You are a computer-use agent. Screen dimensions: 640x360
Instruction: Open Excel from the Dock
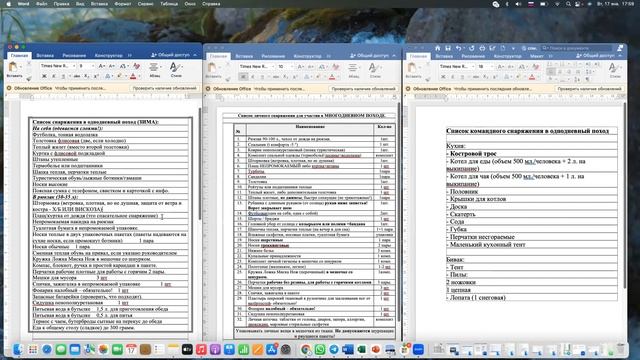(x=362, y=349)
